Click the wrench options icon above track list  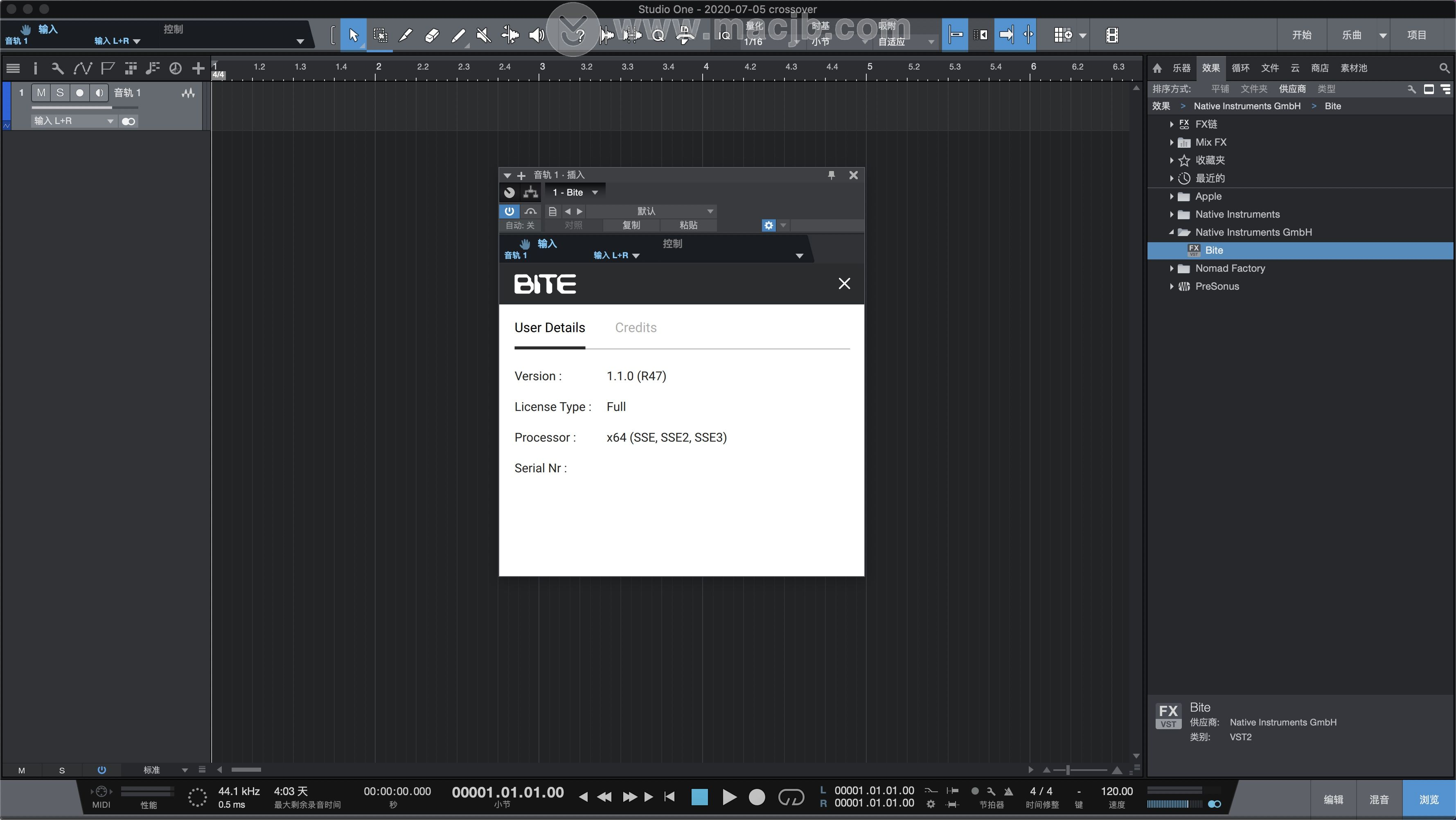click(57, 68)
